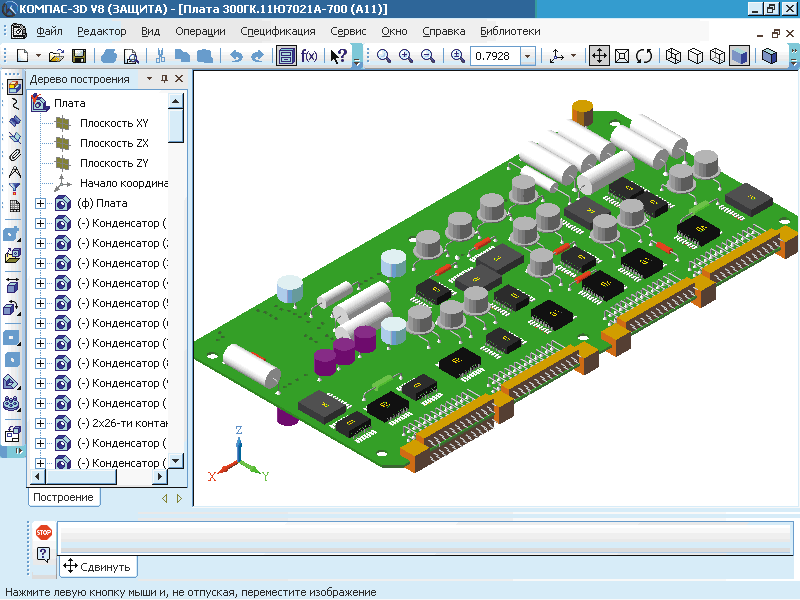Redo the last undone action
Image resolution: width=800 pixels, height=600 pixels.
258,56
